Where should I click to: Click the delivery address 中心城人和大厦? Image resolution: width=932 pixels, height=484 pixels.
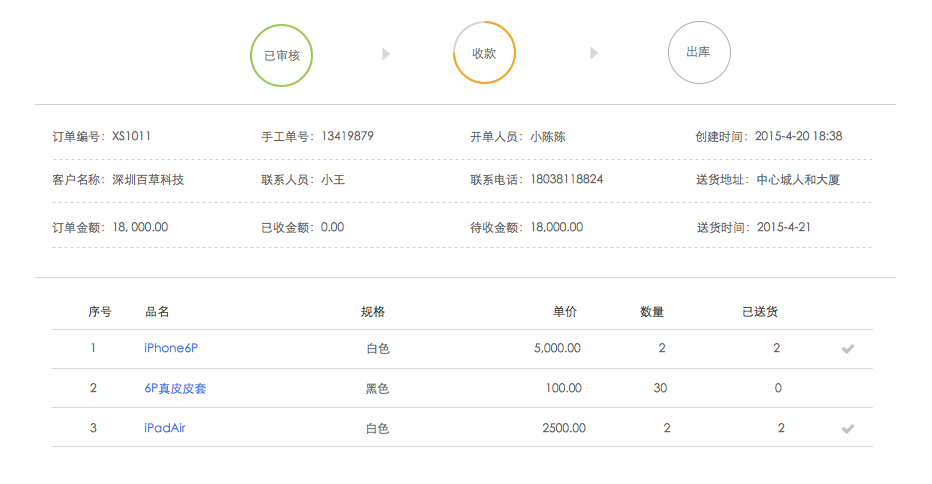click(798, 180)
